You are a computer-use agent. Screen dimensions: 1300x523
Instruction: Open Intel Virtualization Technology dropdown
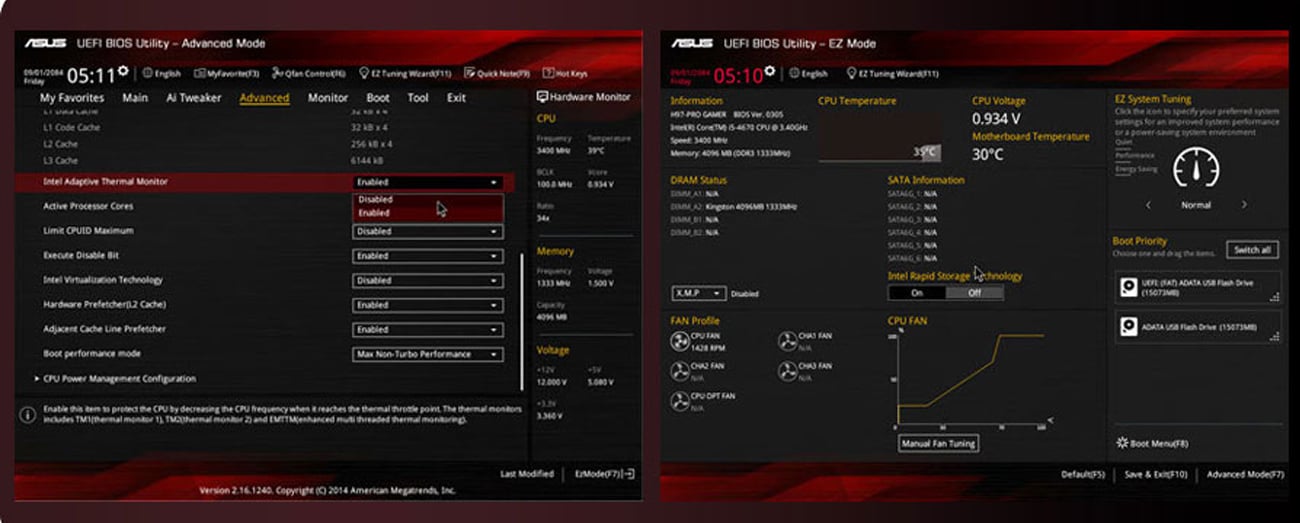428,281
